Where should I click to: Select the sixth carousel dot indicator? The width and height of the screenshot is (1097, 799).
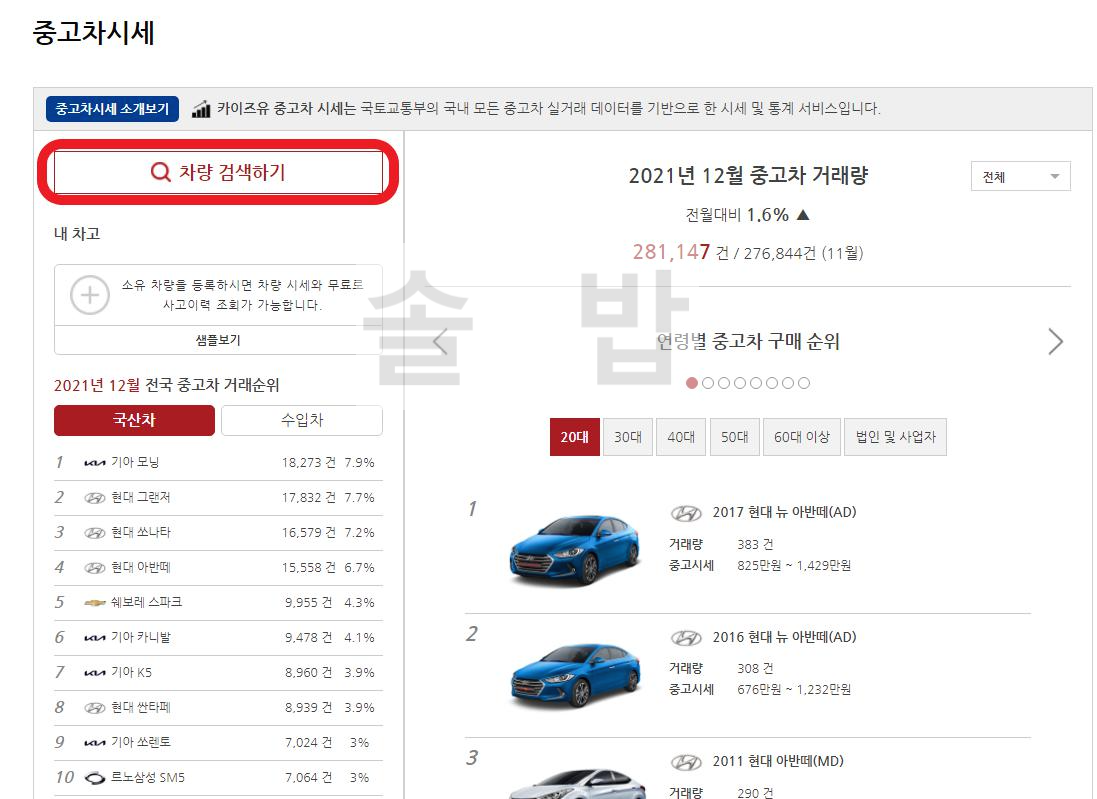(x=772, y=383)
